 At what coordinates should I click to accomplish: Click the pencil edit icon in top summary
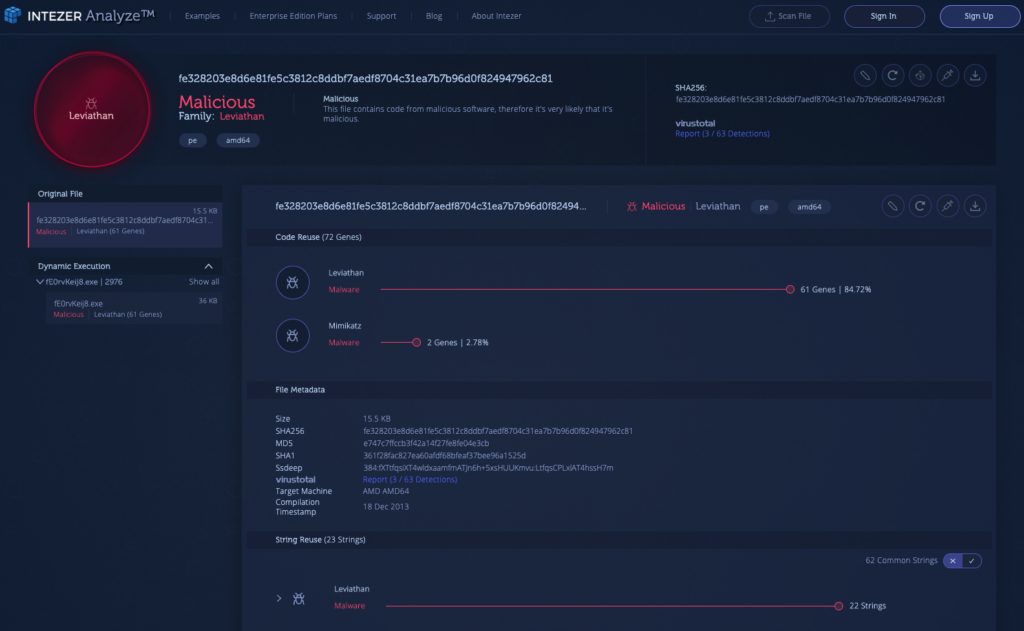(865, 75)
